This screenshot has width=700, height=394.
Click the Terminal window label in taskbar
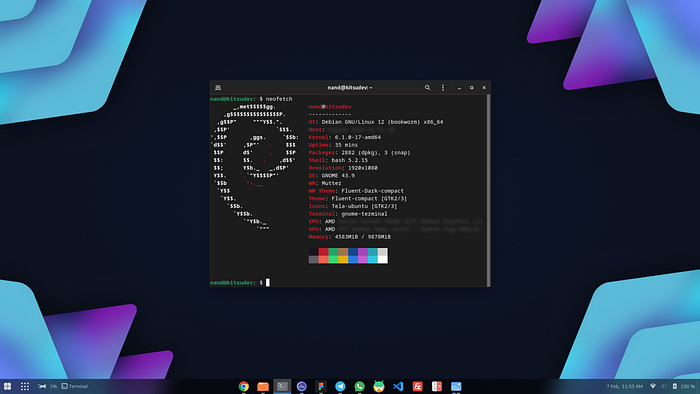(x=75, y=386)
